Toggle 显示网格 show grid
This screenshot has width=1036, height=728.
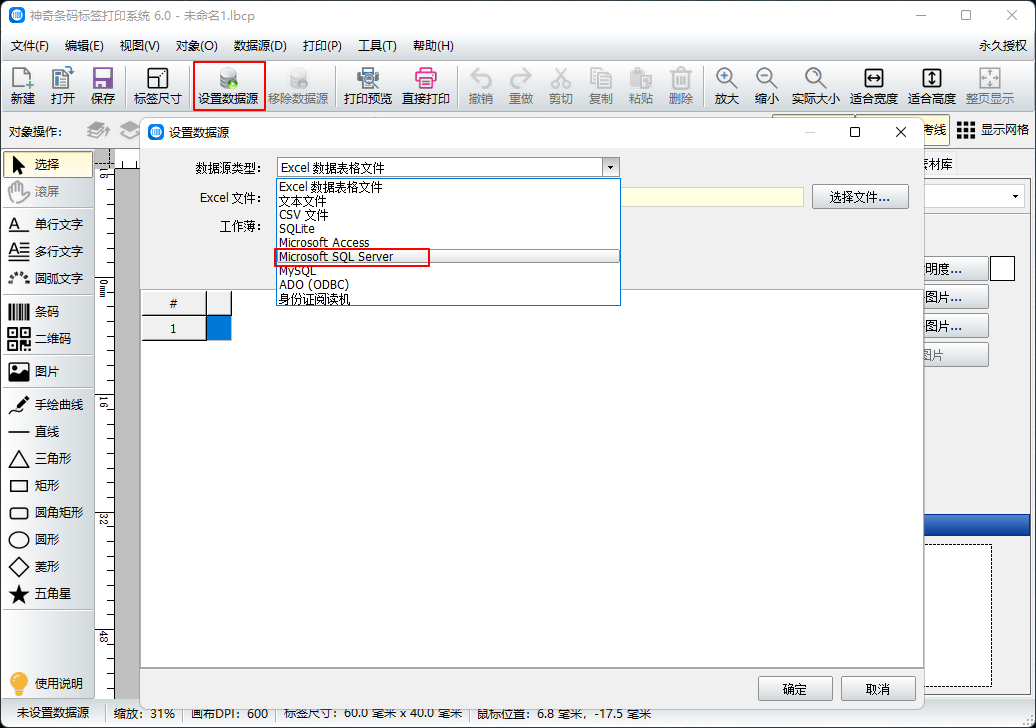992,130
